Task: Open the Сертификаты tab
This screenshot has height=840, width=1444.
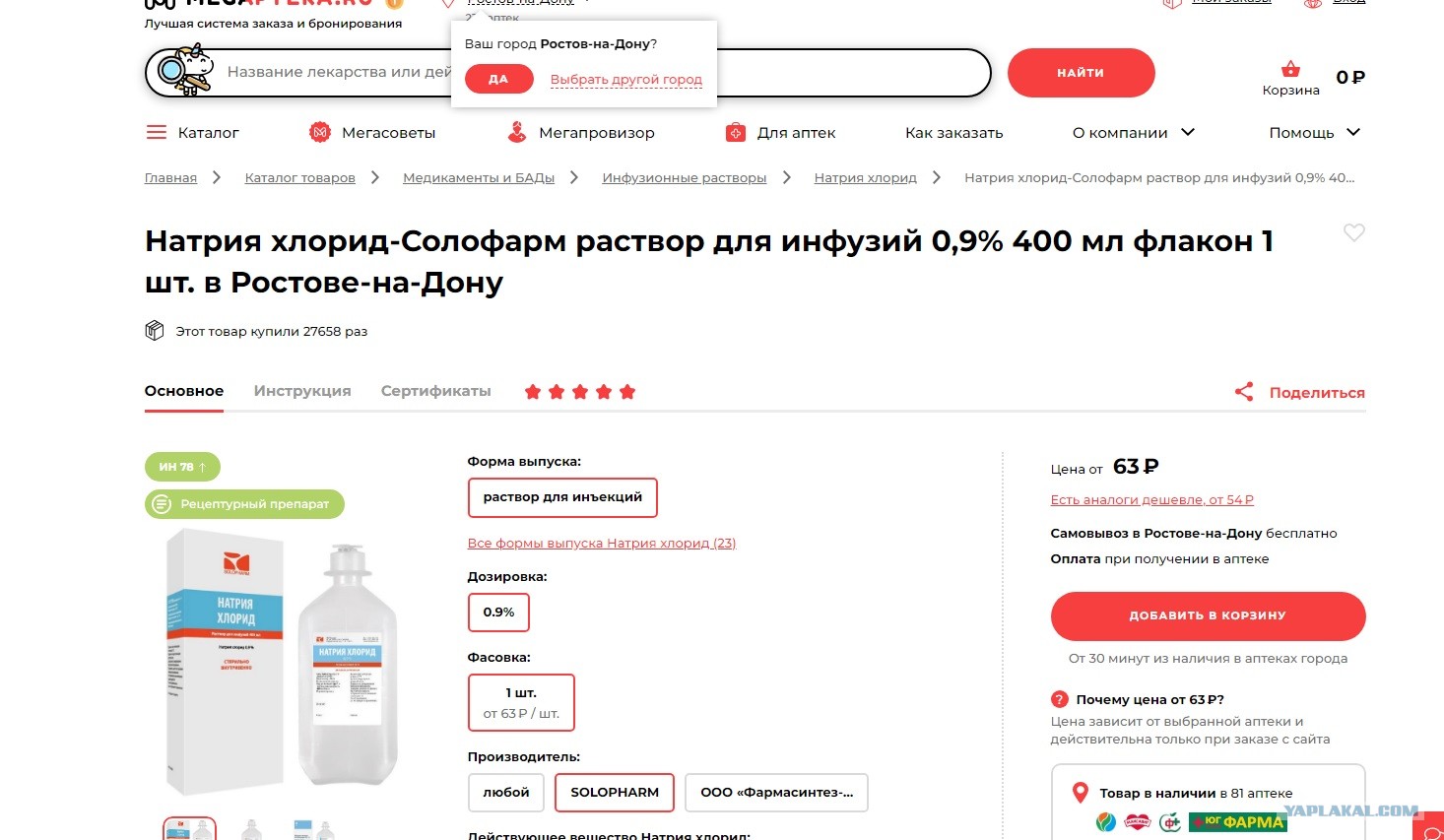Action: click(x=436, y=391)
